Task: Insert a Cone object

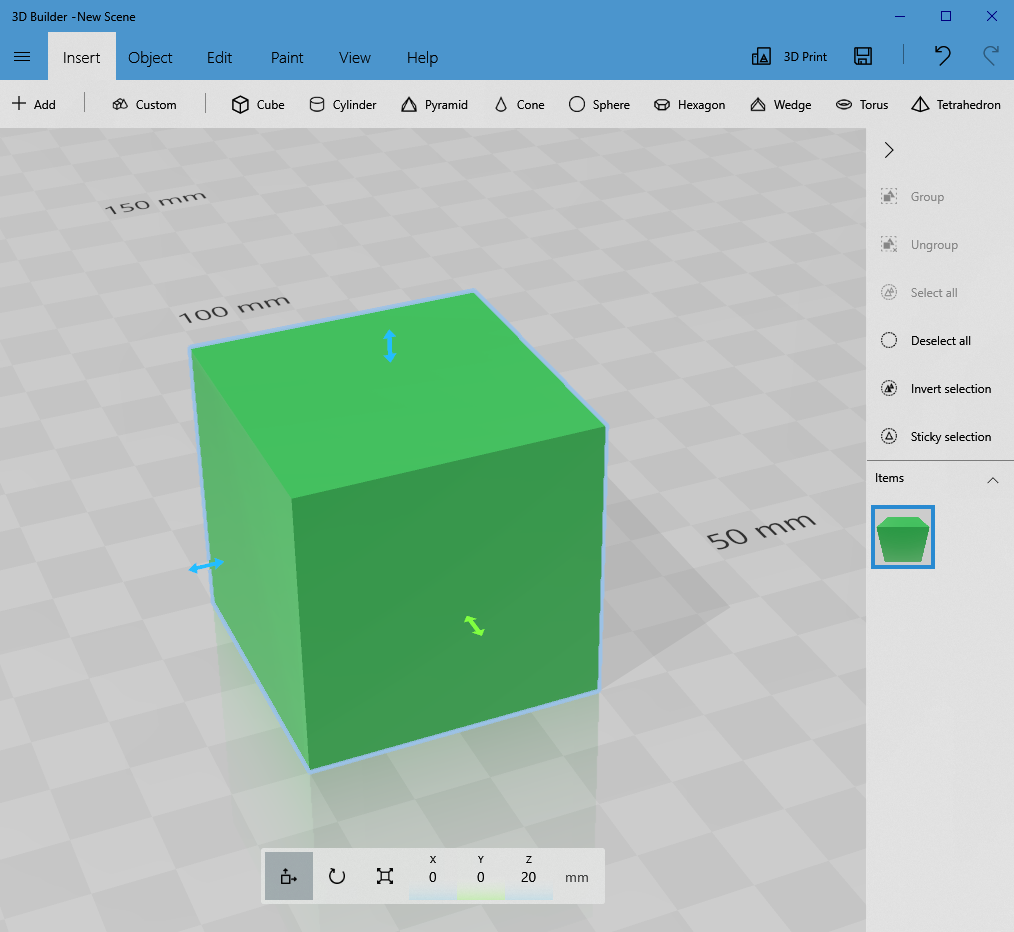Action: click(x=518, y=104)
